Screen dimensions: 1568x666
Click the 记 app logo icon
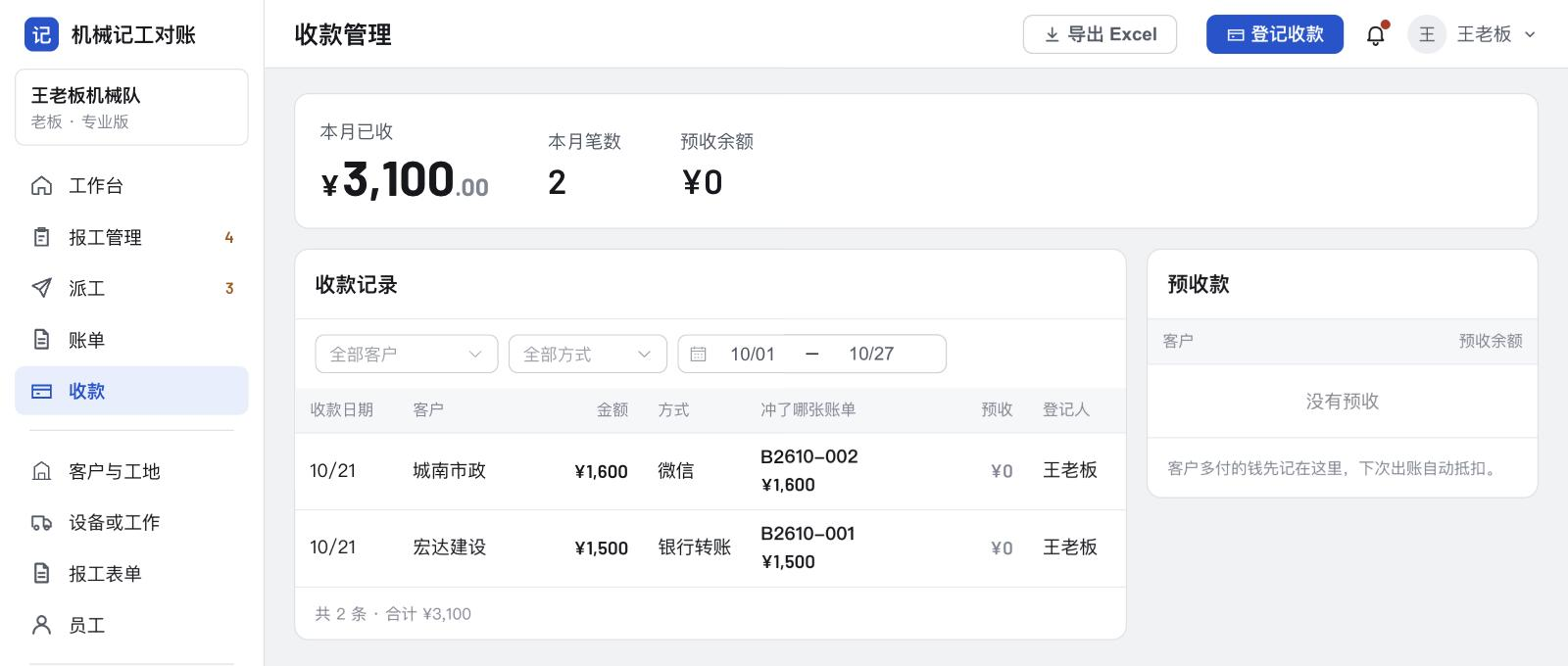[x=41, y=34]
